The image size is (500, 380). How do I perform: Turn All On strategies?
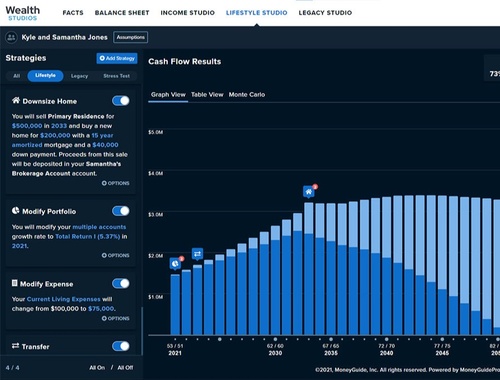tap(97, 368)
